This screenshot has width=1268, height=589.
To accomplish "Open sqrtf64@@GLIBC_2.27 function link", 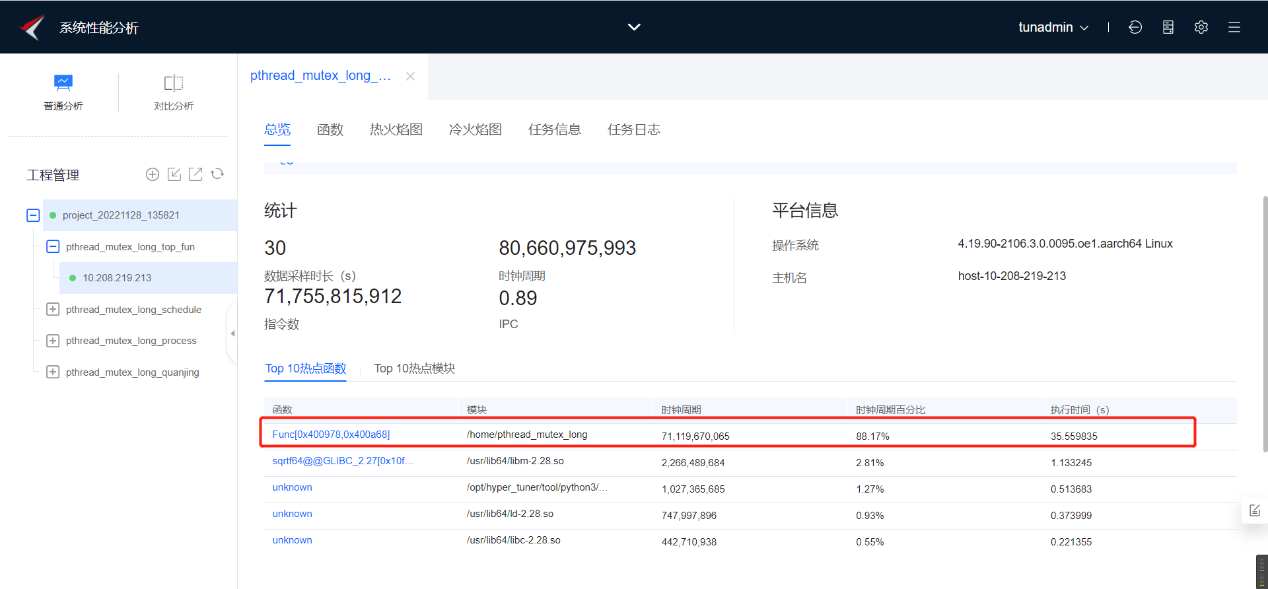I will click(342, 461).
